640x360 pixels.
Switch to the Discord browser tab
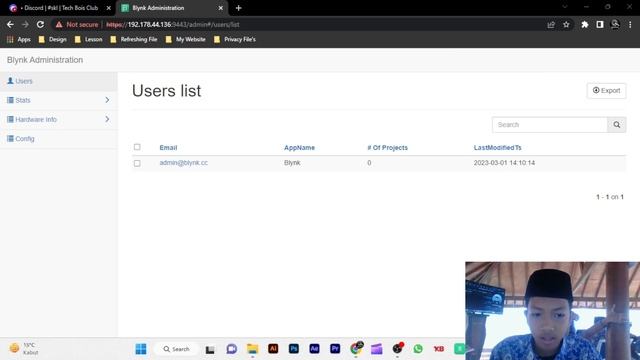click(59, 8)
